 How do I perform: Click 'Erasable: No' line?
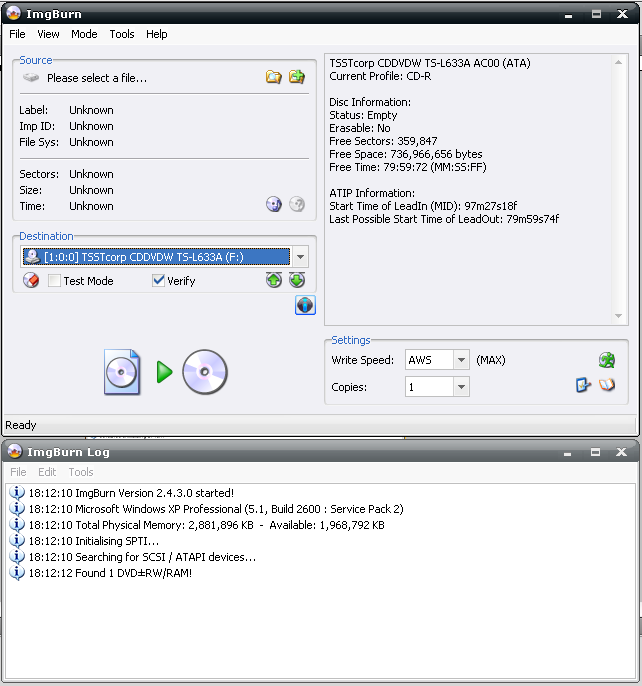pyautogui.click(x=360, y=128)
